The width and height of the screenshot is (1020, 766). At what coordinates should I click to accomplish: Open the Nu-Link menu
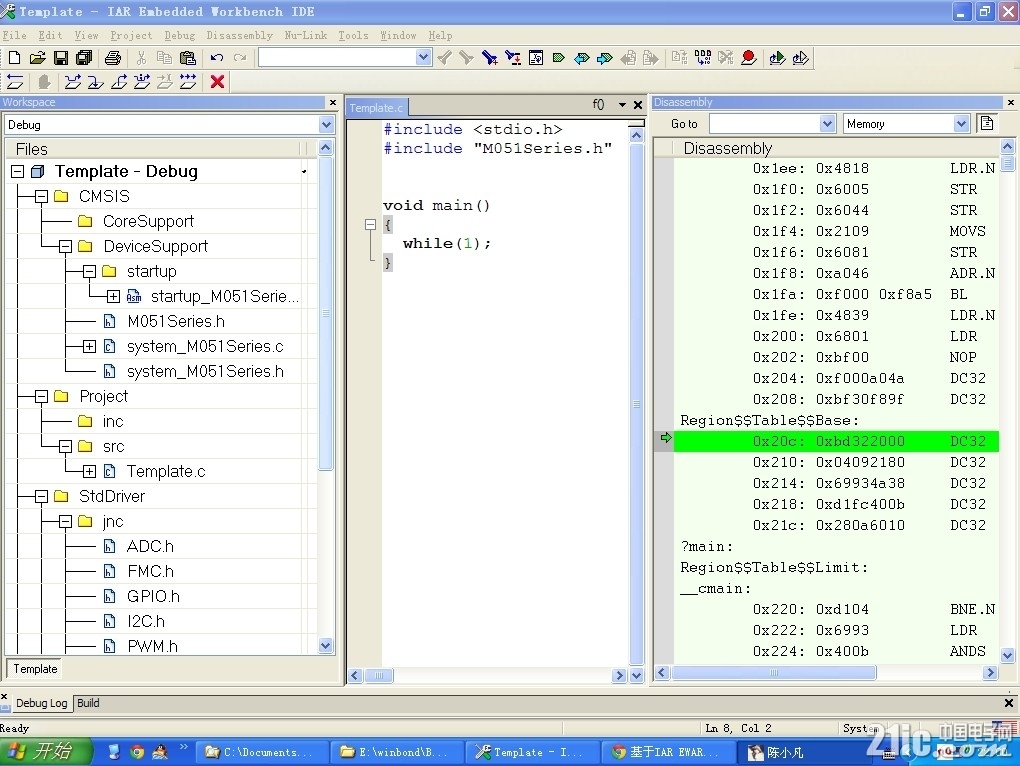306,35
